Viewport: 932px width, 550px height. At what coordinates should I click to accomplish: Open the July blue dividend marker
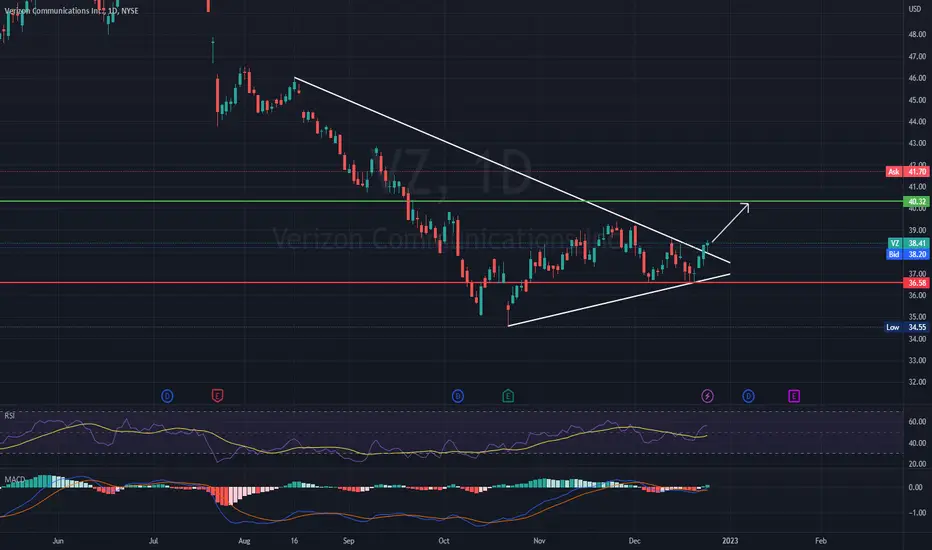(168, 396)
